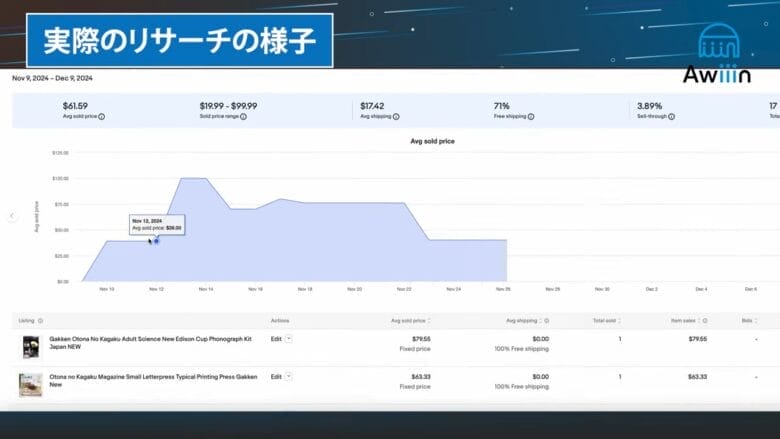Click $63.33 Item sales value in second row
The image size is (780, 439).
coord(697,377)
